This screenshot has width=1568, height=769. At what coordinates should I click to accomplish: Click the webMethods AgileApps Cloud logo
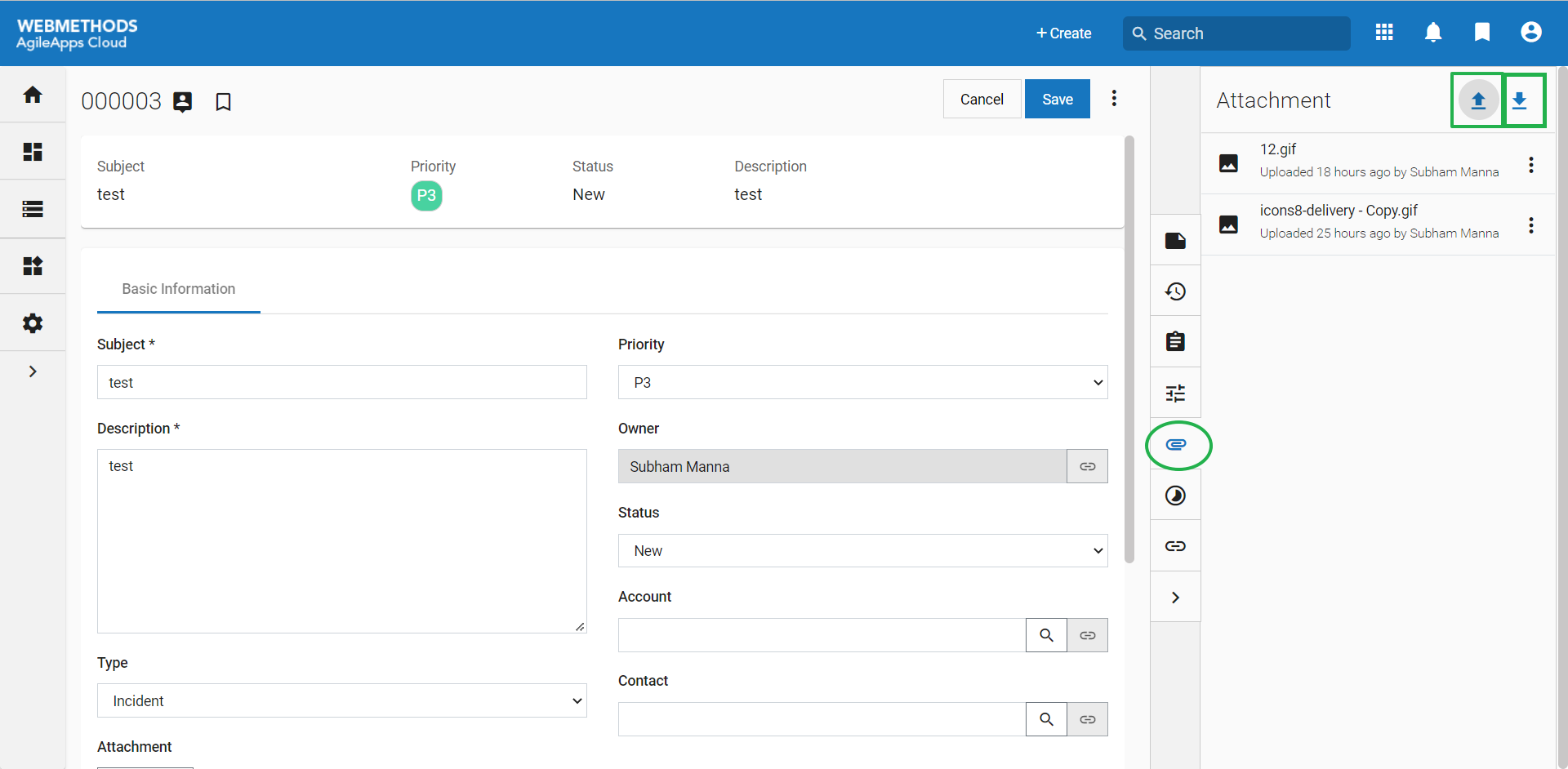[x=77, y=33]
